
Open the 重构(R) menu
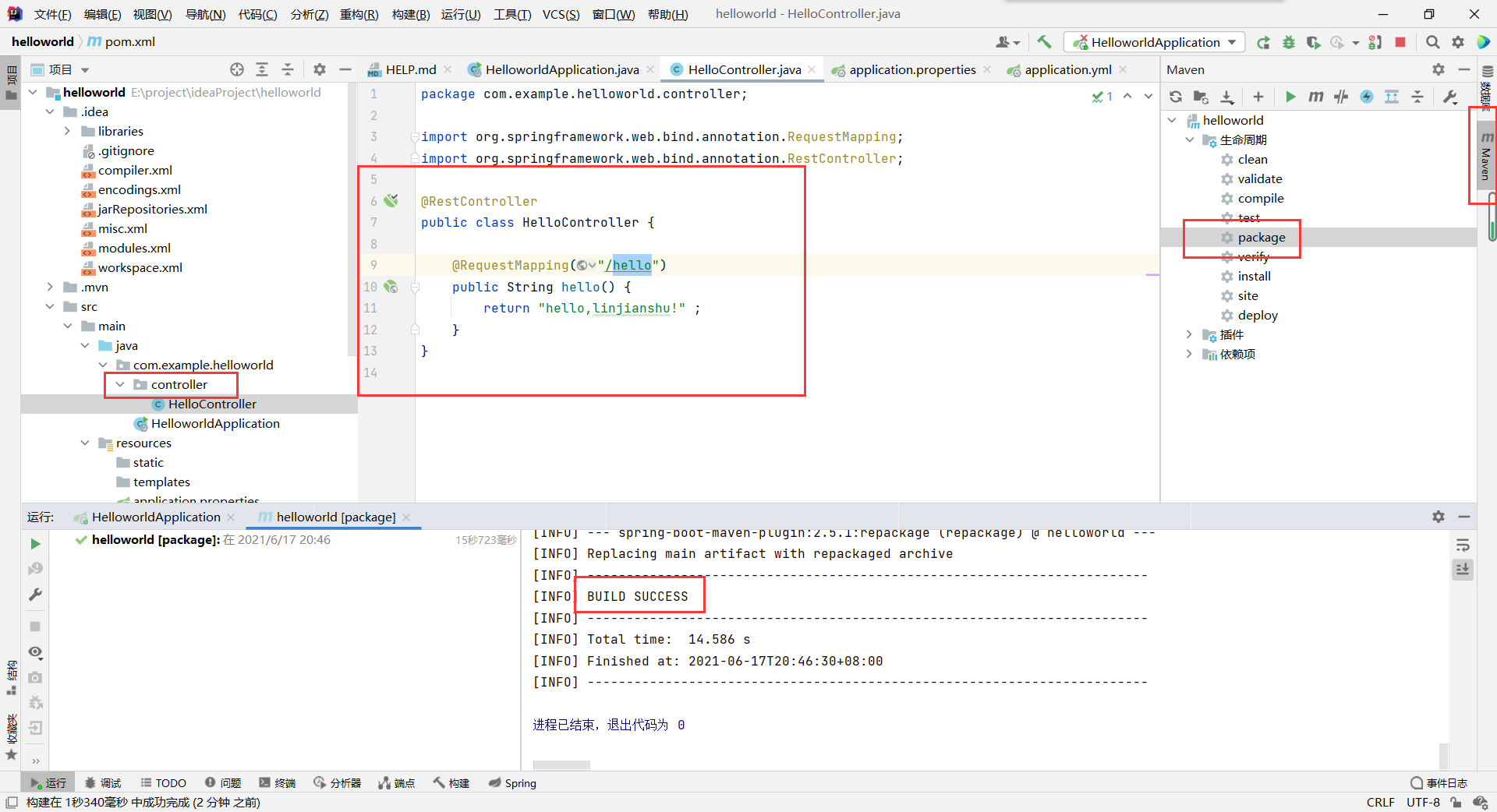point(359,14)
